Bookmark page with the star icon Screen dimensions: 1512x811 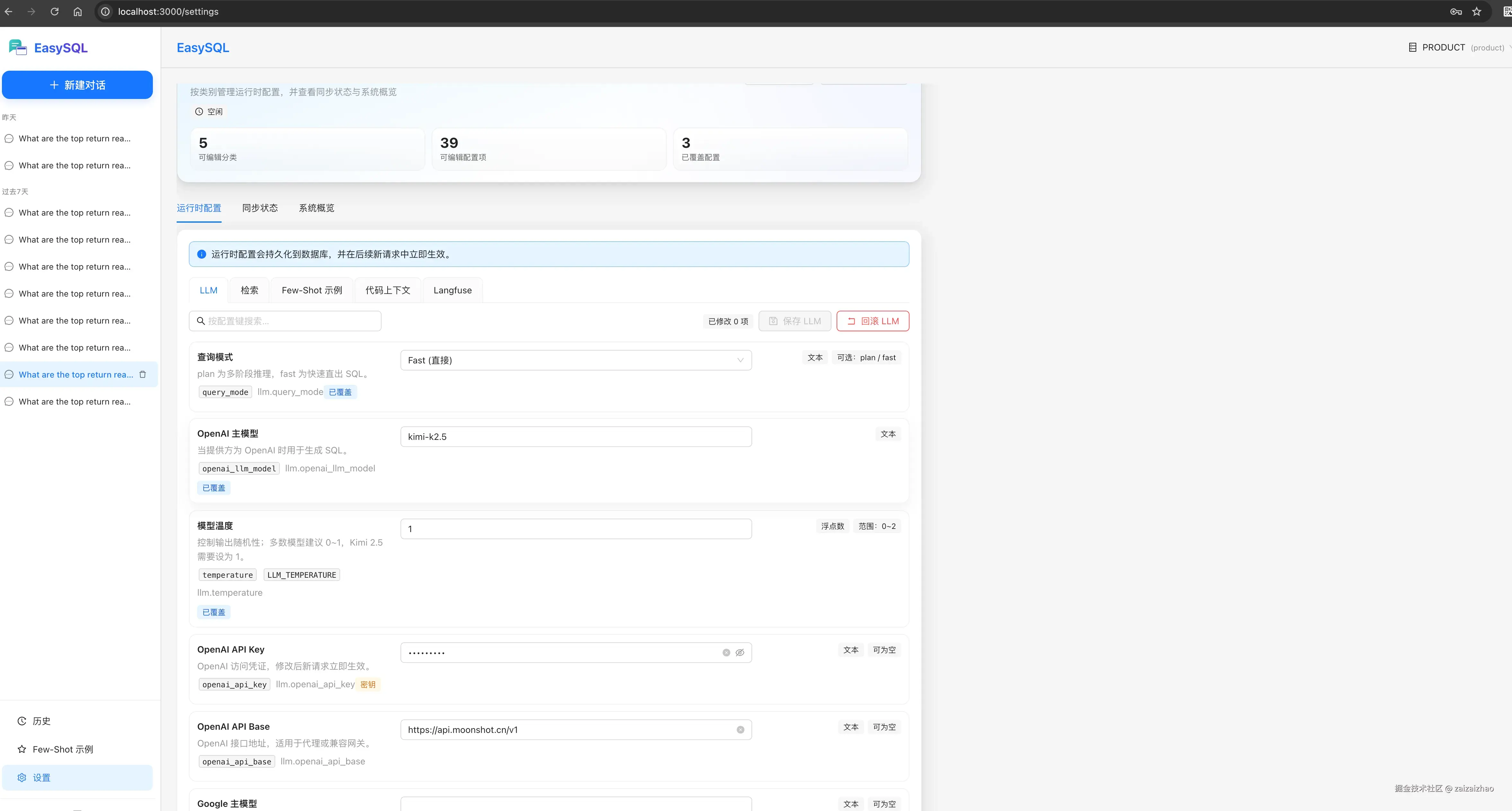(x=1477, y=11)
